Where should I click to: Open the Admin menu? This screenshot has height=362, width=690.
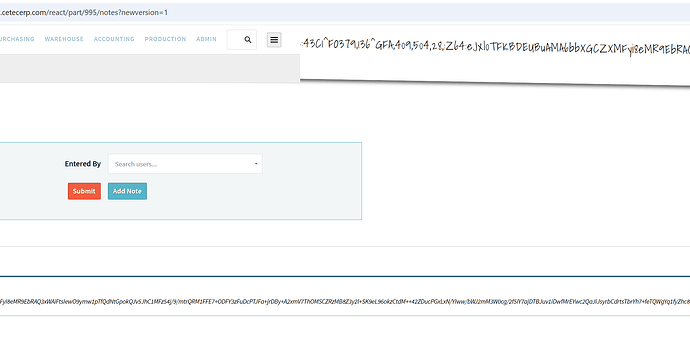[206, 39]
